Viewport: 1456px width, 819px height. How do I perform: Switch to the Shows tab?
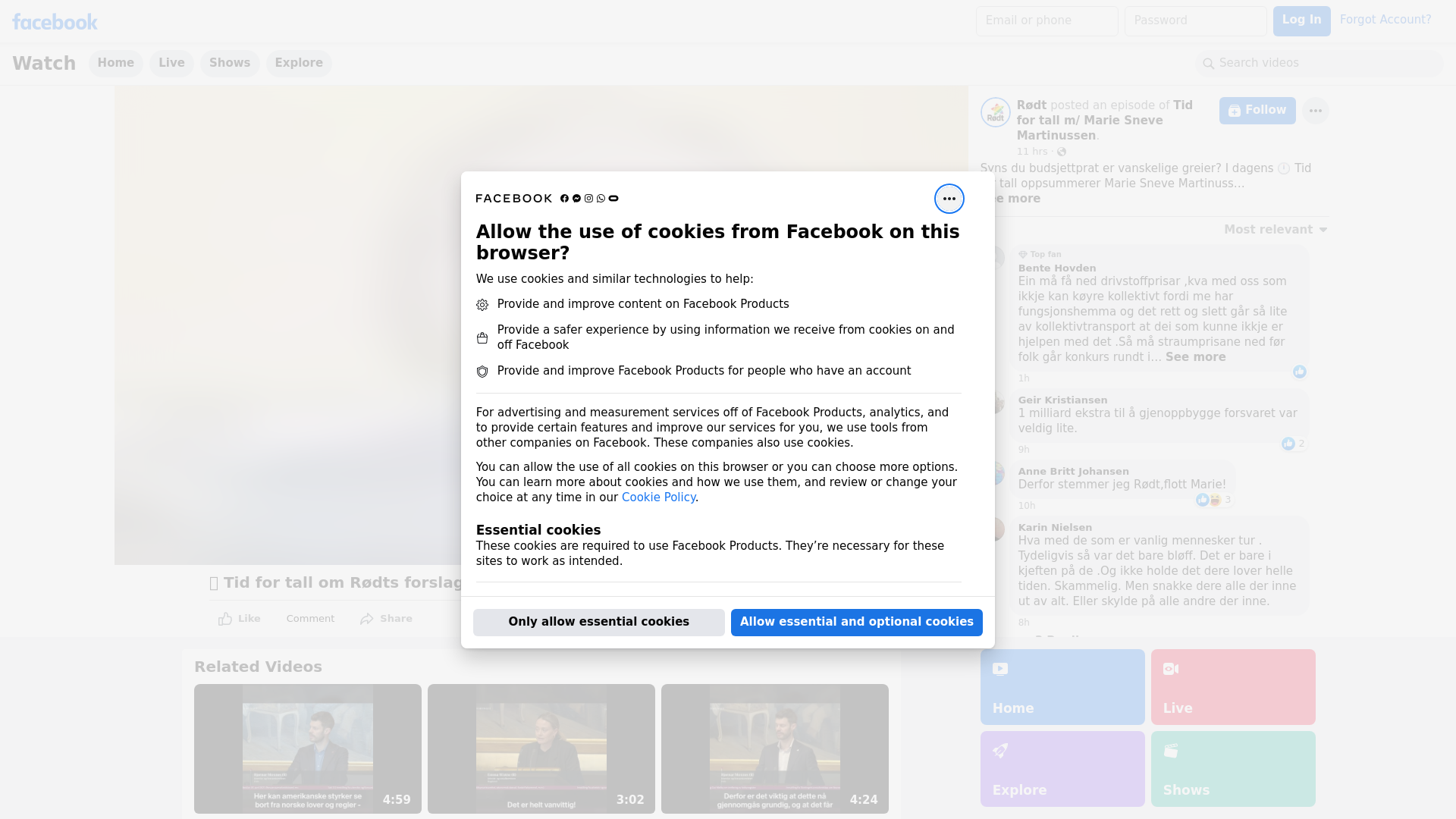230,63
